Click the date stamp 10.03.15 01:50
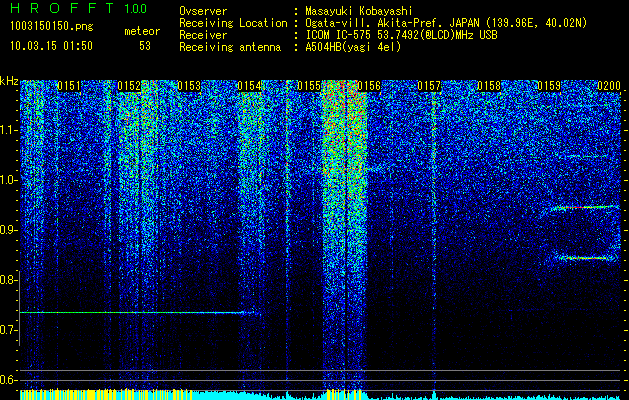Viewport: 629px width, 400px height. point(51,46)
